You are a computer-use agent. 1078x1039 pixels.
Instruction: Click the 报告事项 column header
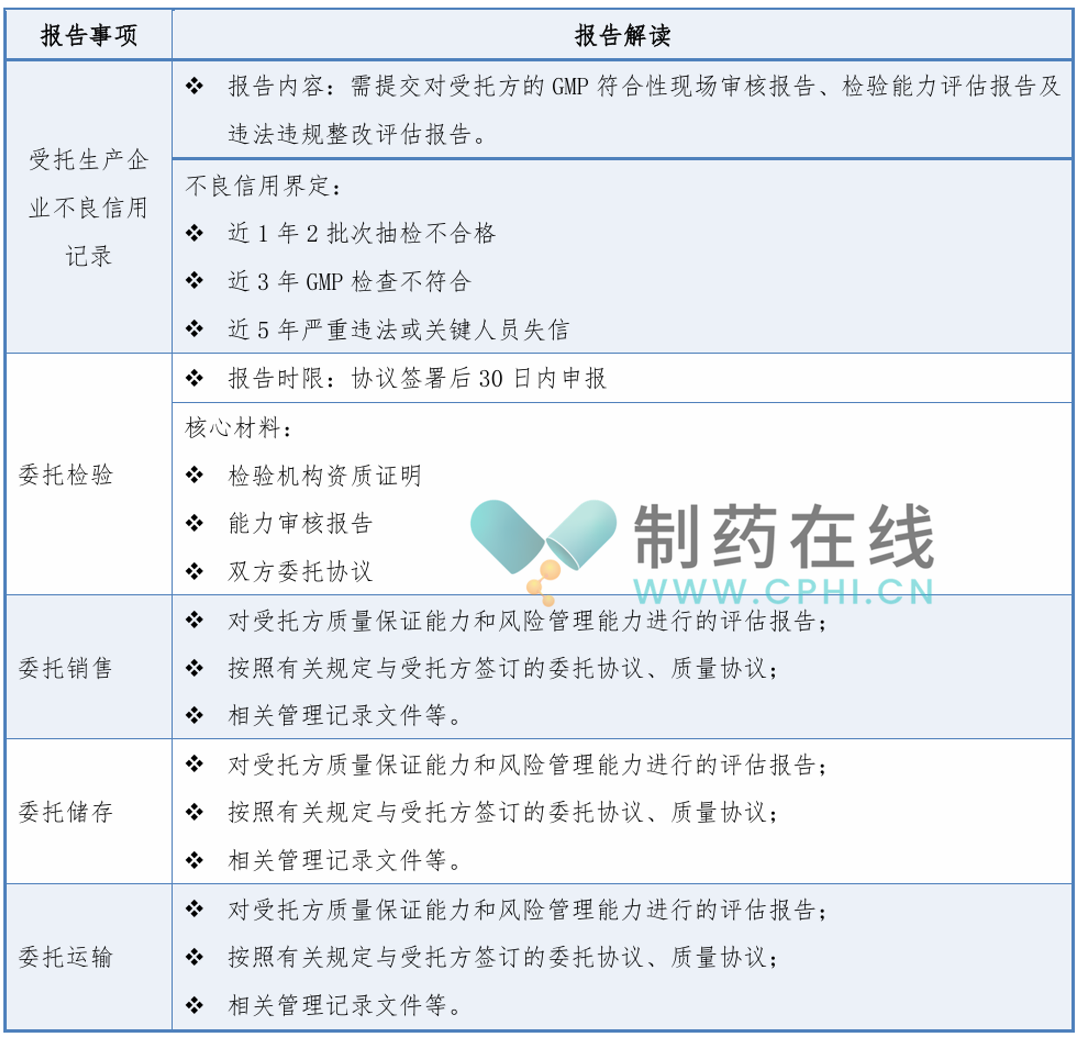[x=89, y=35]
